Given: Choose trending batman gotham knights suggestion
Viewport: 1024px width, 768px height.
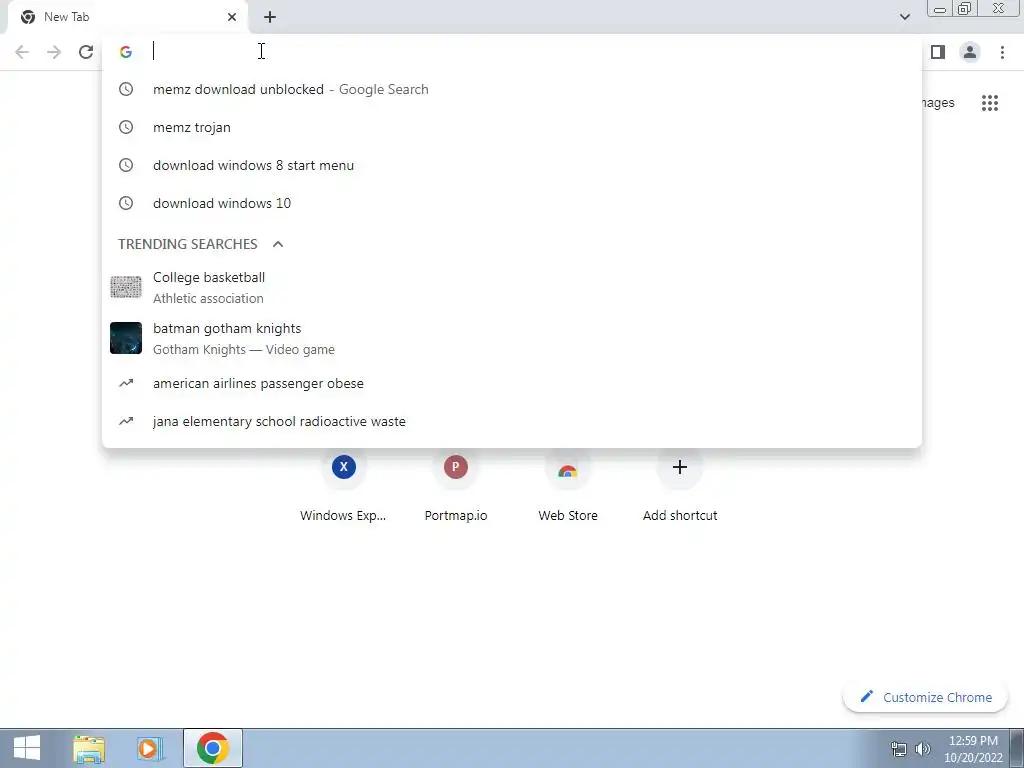Looking at the screenshot, I should (x=512, y=338).
